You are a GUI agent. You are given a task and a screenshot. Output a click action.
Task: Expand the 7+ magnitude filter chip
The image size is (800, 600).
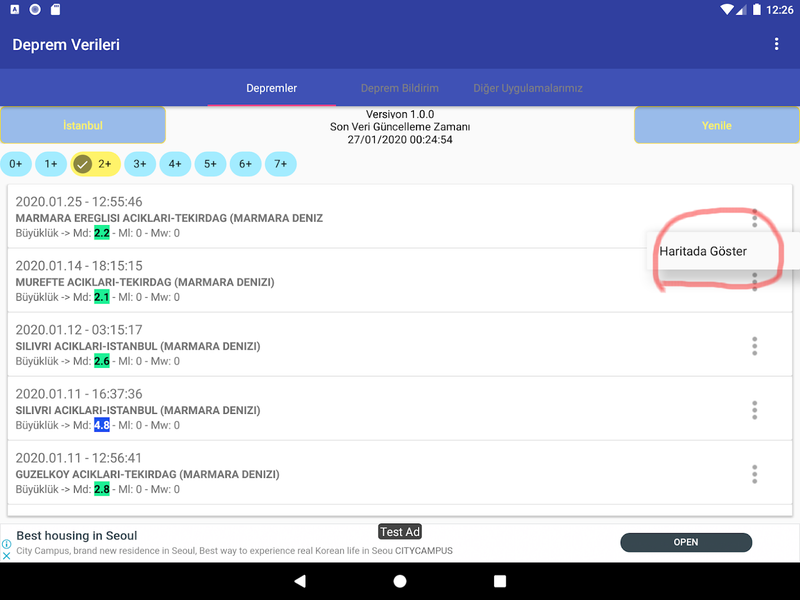(x=280, y=163)
